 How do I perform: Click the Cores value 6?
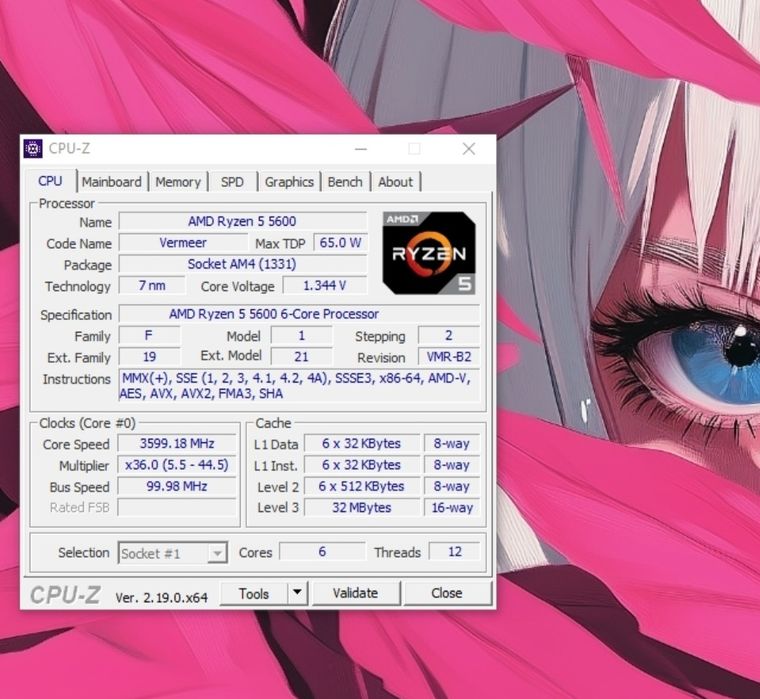click(x=322, y=552)
